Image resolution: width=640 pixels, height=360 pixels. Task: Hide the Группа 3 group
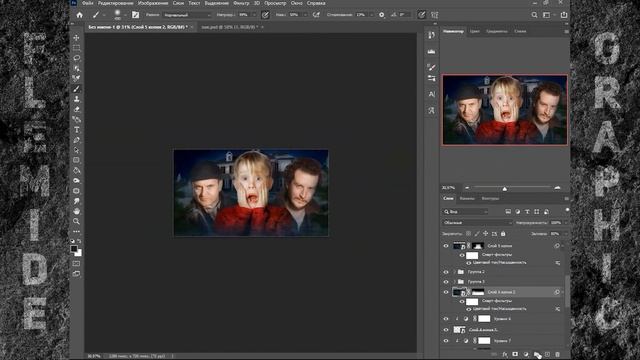click(x=446, y=282)
